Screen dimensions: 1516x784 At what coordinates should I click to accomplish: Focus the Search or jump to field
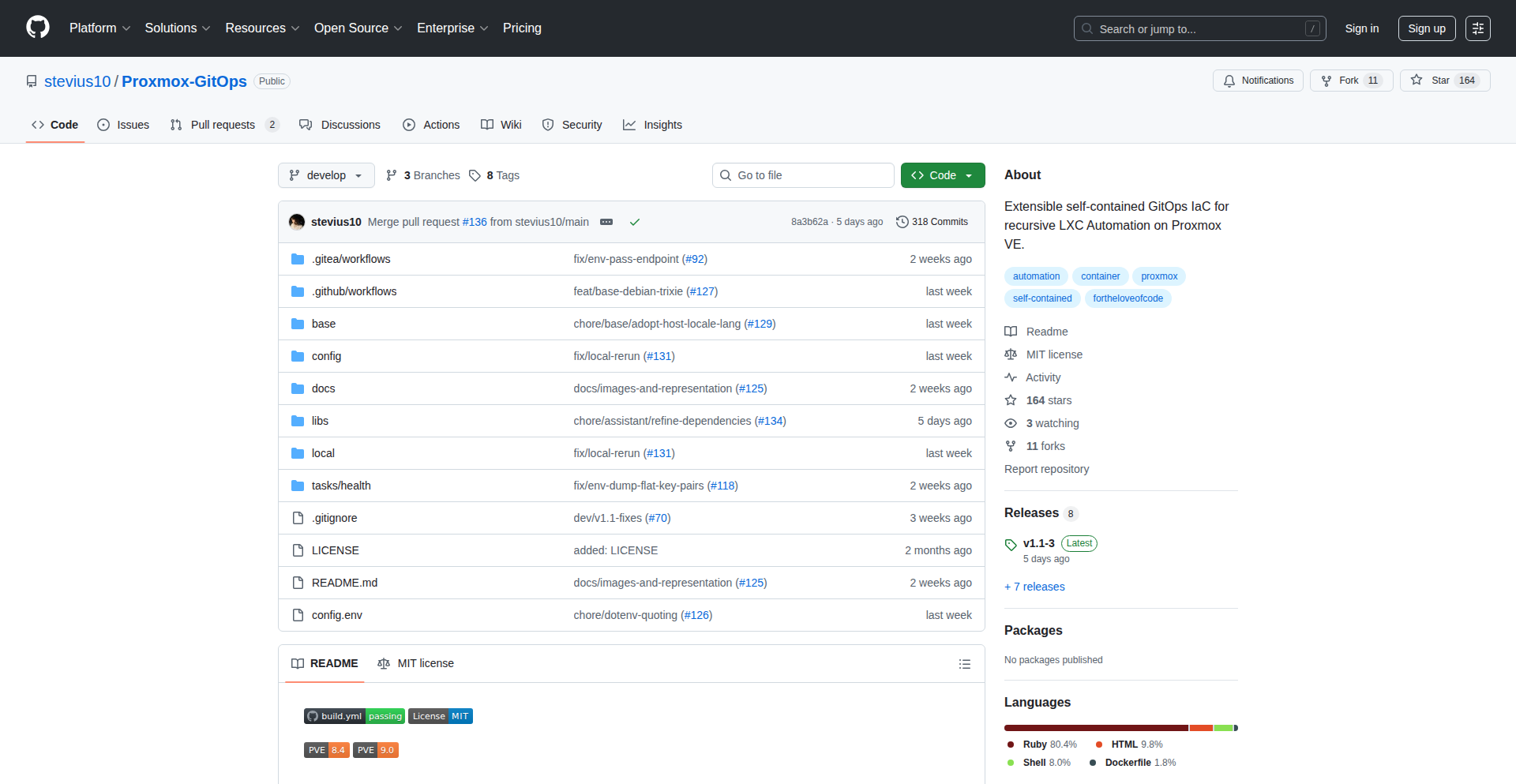pos(1199,28)
